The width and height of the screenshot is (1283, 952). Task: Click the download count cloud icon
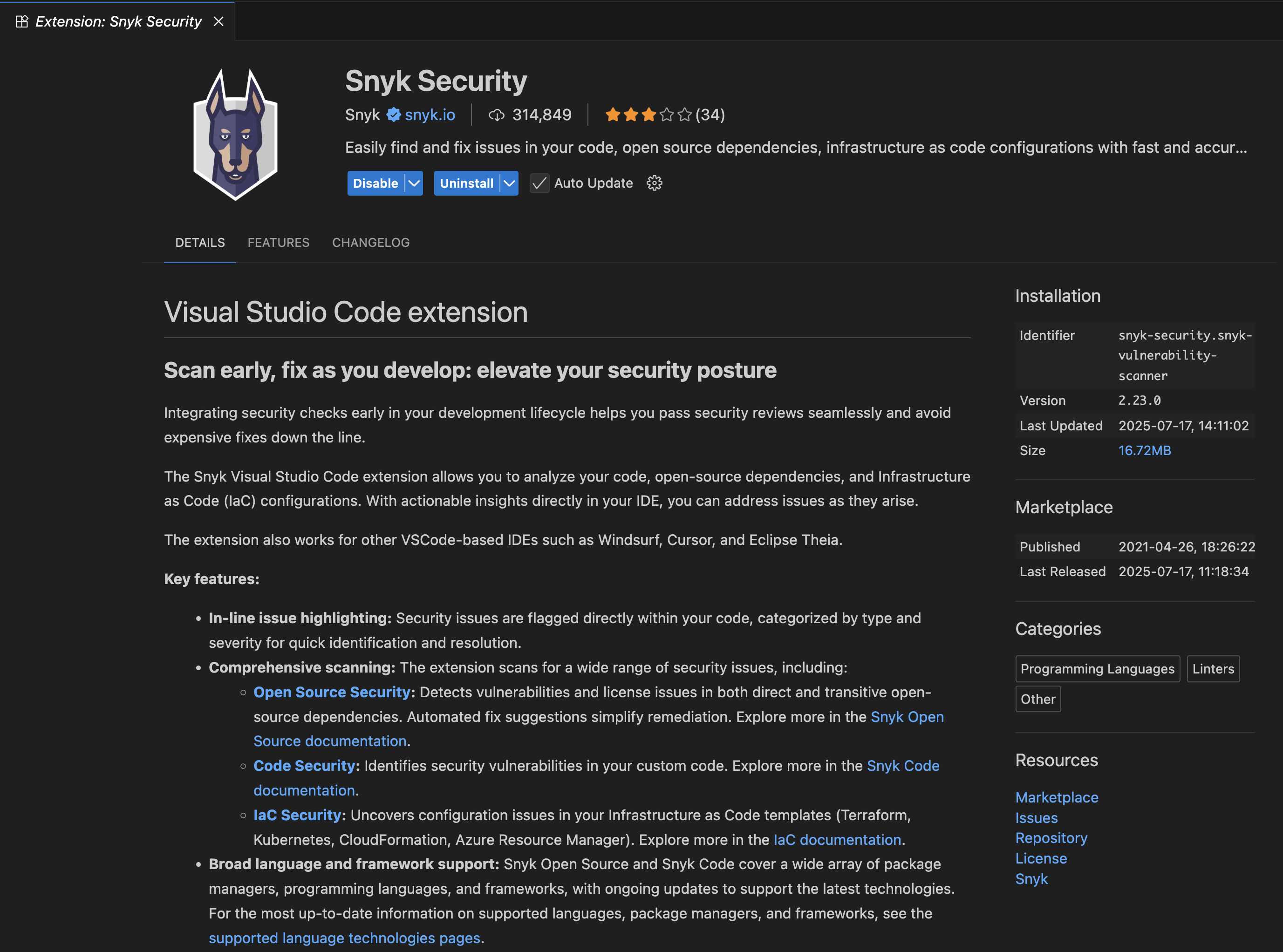point(496,115)
